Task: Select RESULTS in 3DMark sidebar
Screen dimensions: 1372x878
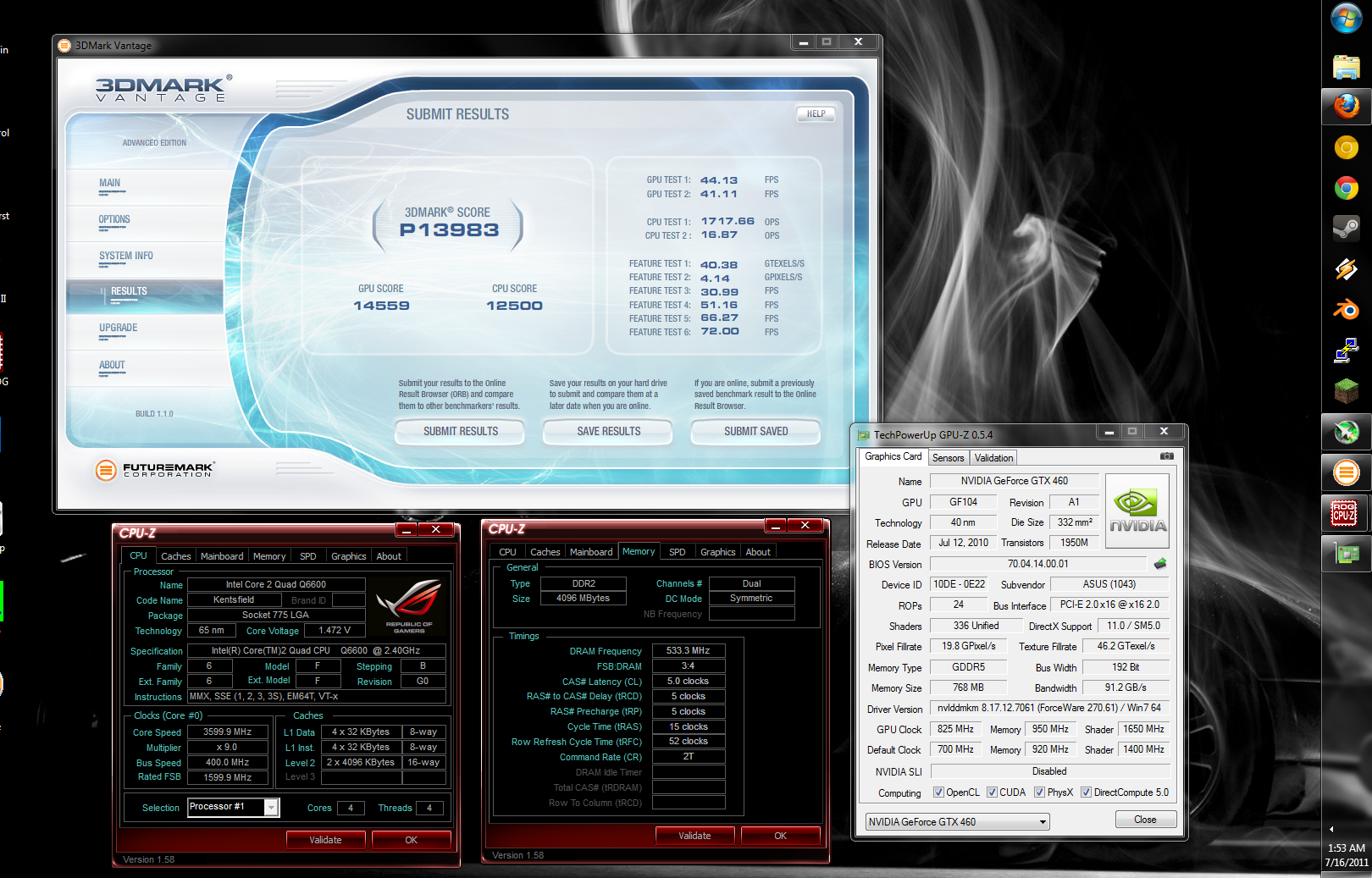Action: pos(144,296)
